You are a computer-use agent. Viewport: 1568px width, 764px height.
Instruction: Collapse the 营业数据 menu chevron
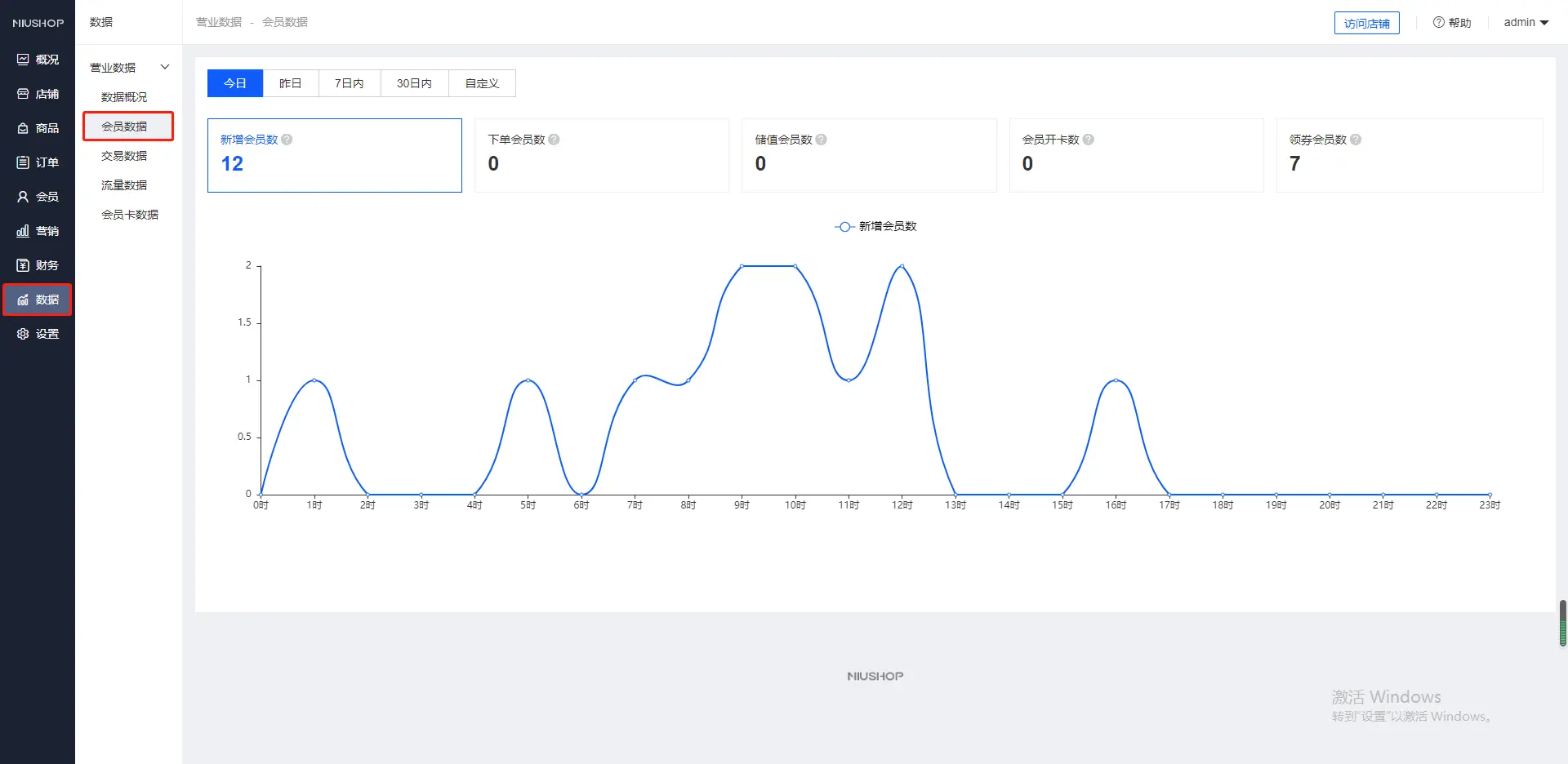(x=165, y=67)
